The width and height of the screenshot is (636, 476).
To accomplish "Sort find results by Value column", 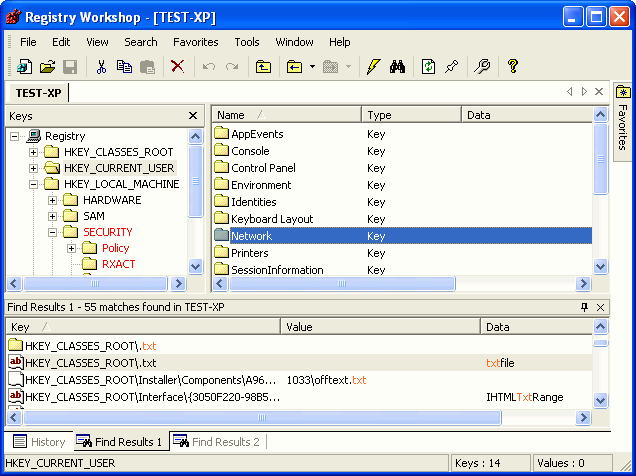I will coord(380,327).
